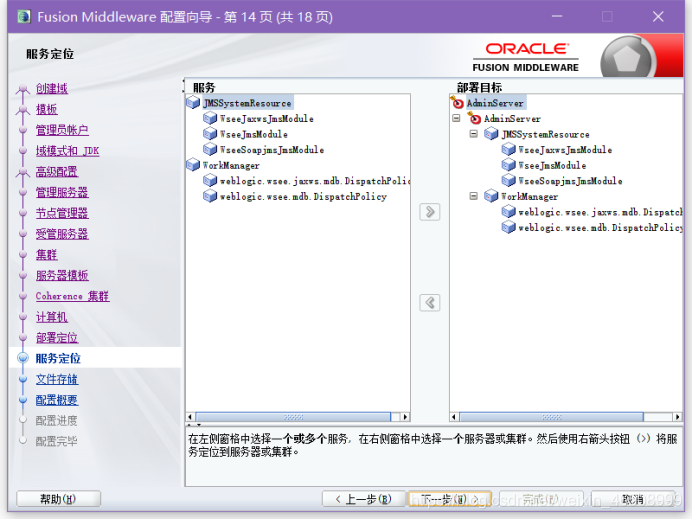Viewport: 692px width, 519px height.
Task: Select WseeJmsModule text in services pane
Action: pyautogui.click(x=254, y=134)
